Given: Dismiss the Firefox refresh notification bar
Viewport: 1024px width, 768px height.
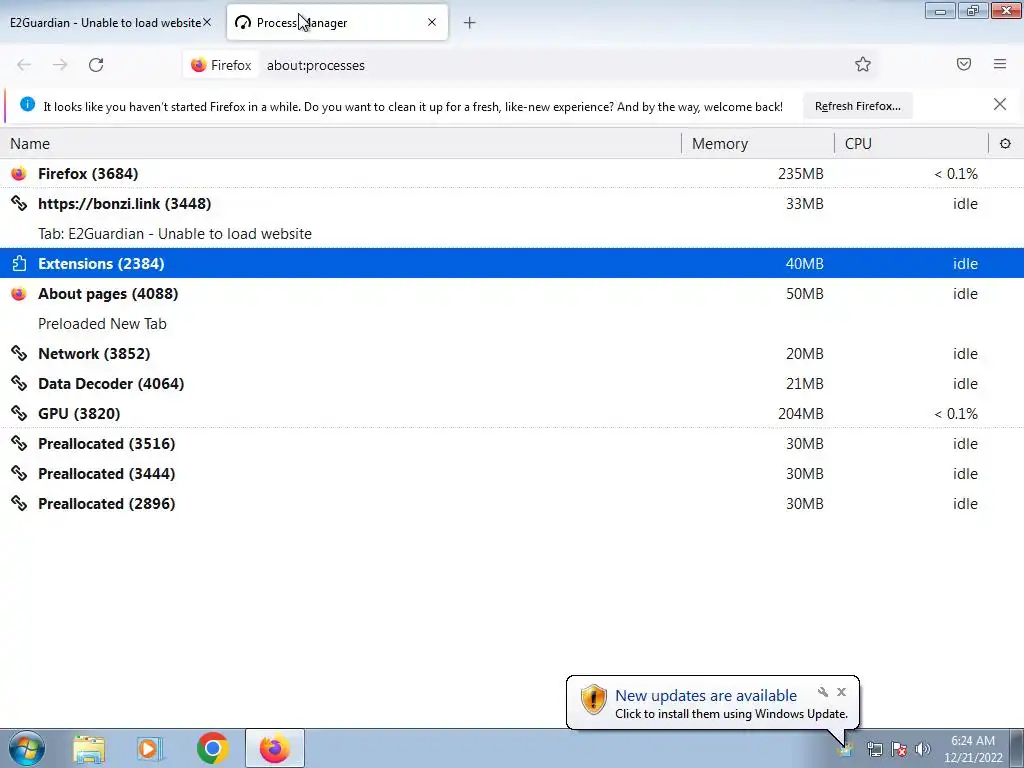Looking at the screenshot, I should pyautogui.click(x=1000, y=104).
